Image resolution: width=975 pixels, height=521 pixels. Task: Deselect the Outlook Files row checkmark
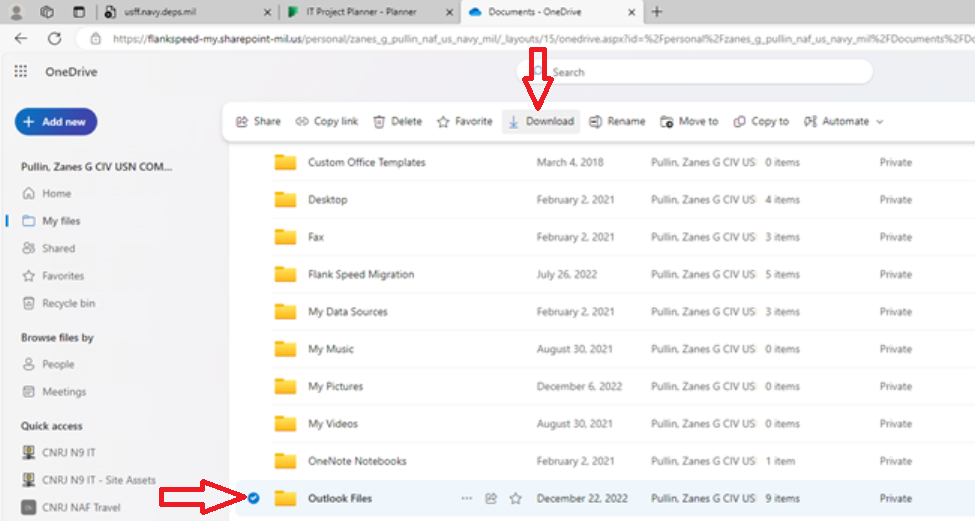(253, 498)
